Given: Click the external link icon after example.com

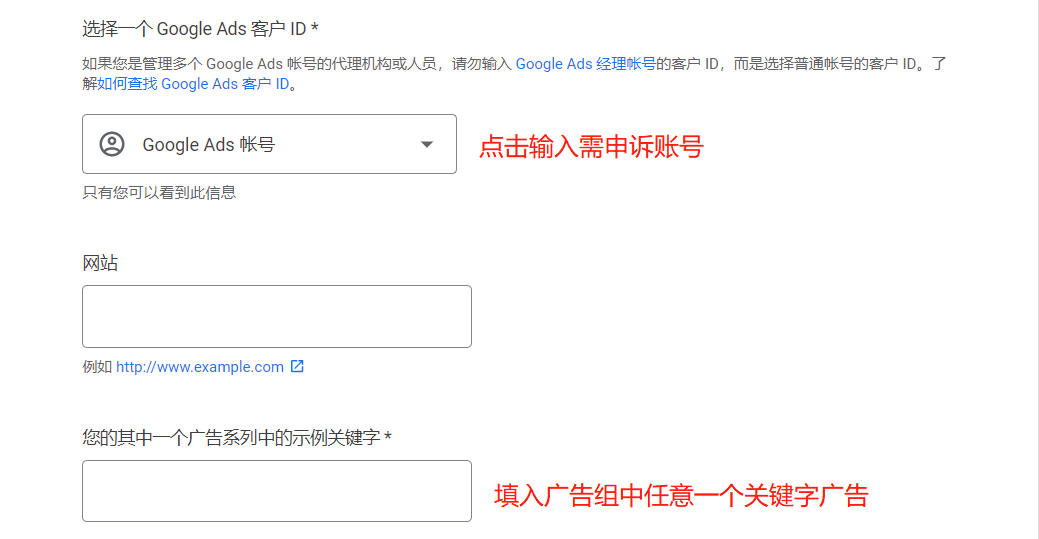Looking at the screenshot, I should pos(297,366).
